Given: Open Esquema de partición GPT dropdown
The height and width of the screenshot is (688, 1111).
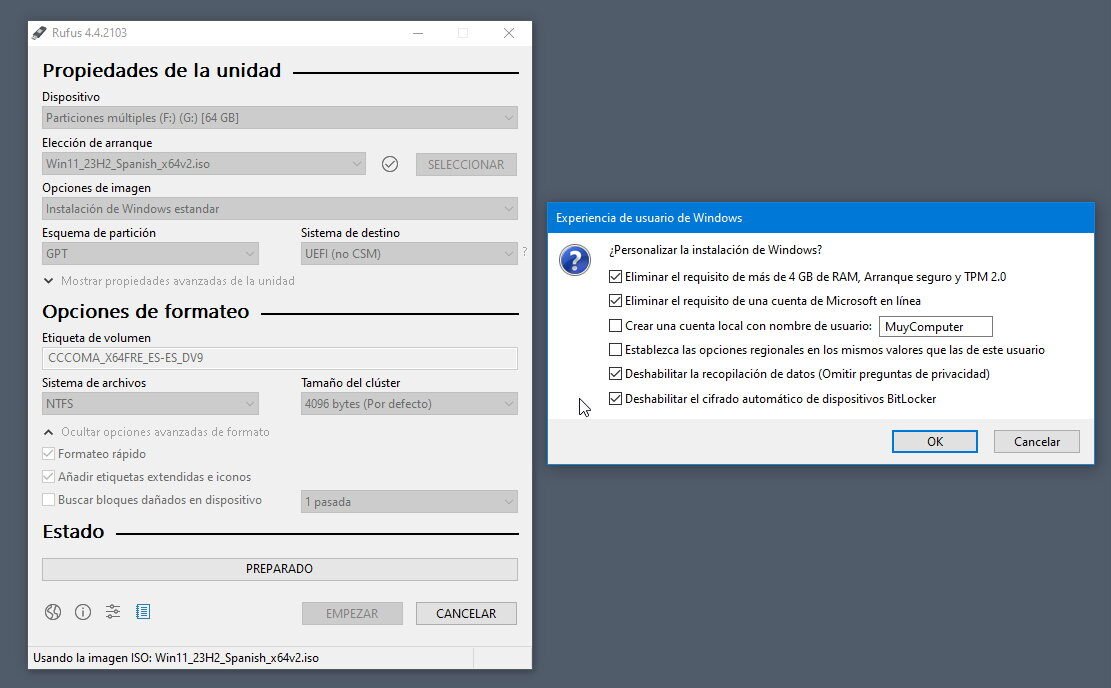Looking at the screenshot, I should pos(150,254).
